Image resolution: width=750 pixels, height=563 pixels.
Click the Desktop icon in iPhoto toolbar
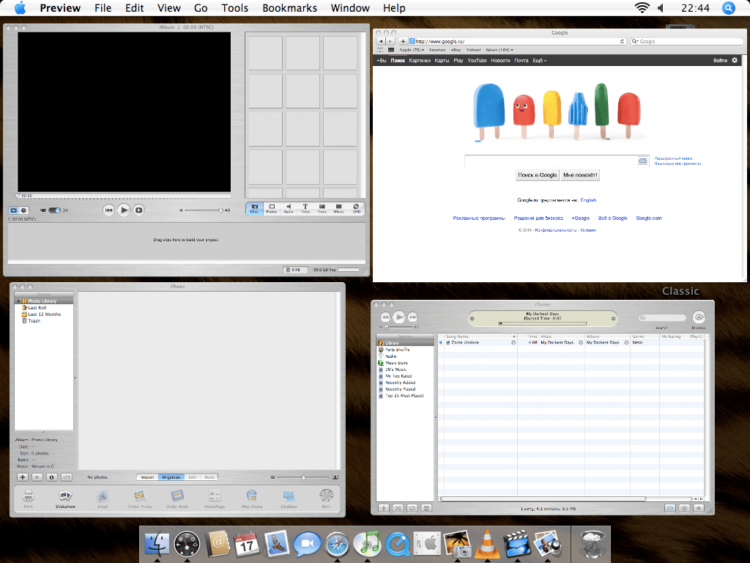(x=288, y=498)
